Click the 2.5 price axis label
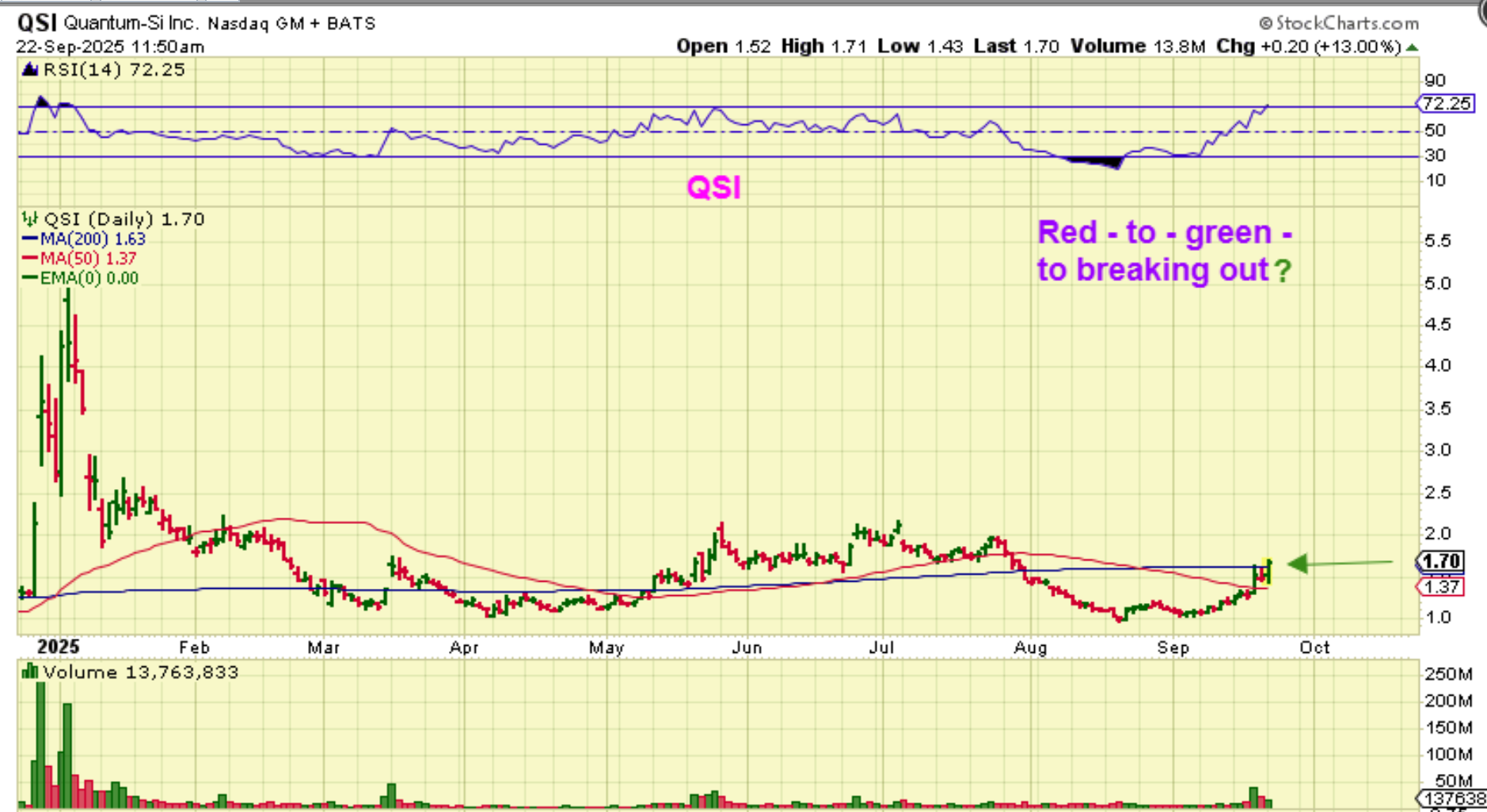This screenshot has width=1487, height=812. pos(1438,492)
